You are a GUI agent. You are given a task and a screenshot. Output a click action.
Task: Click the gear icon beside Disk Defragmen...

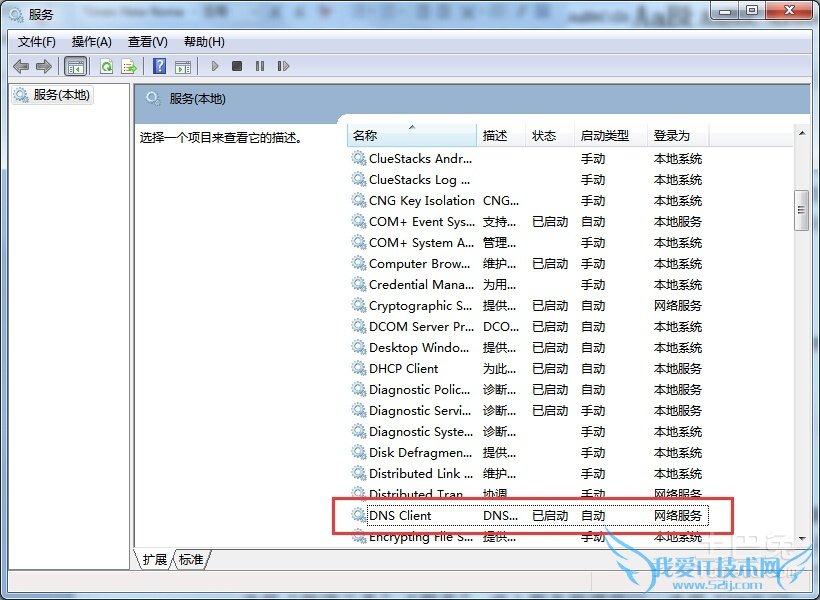click(358, 451)
